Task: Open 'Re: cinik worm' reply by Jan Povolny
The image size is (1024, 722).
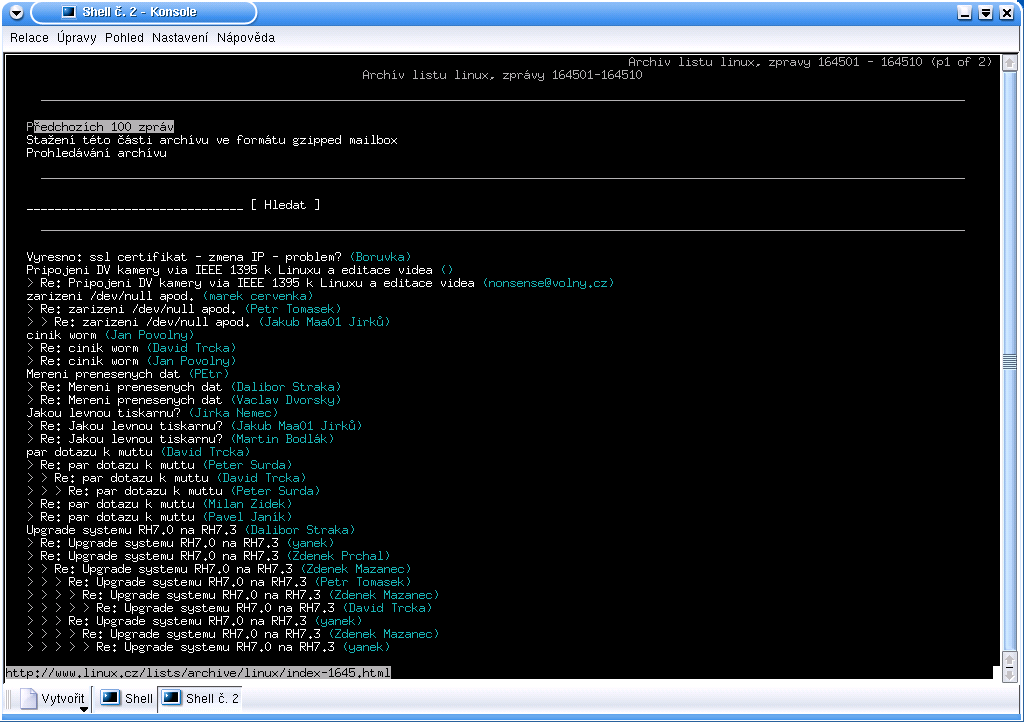Action: [x=89, y=362]
